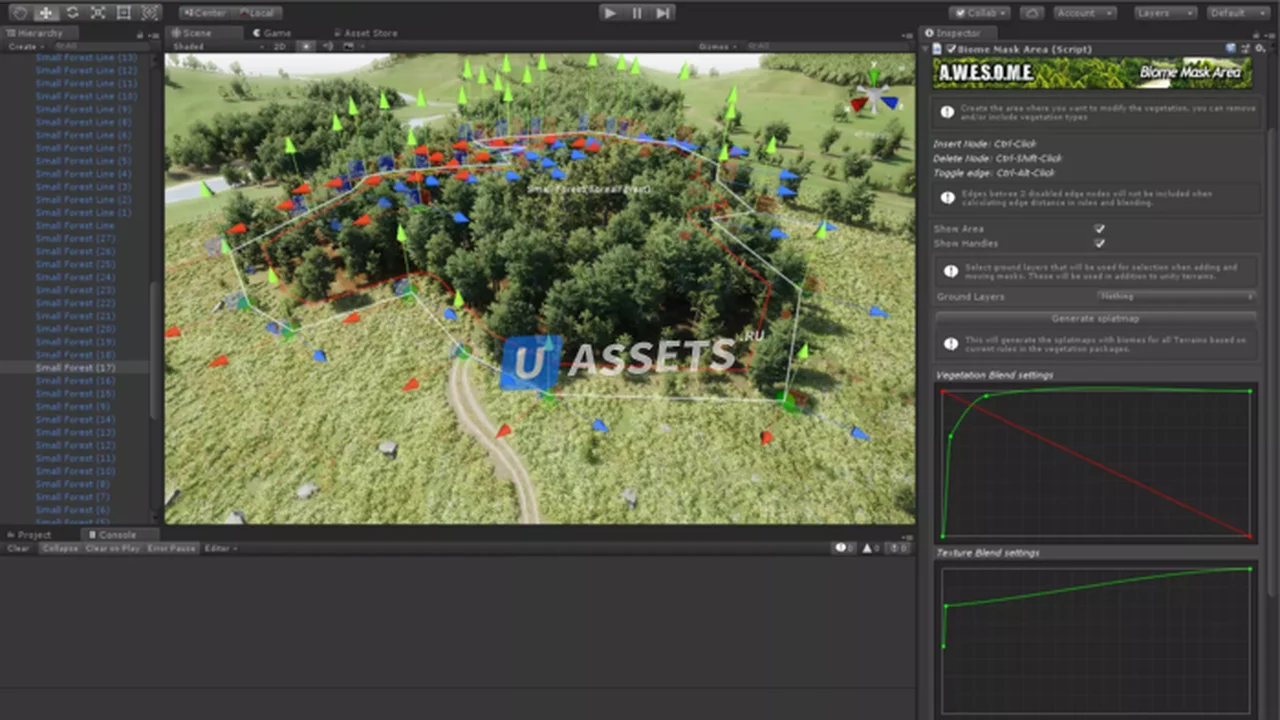1280x720 pixels.
Task: Select the Move tool
Action: 45,13
